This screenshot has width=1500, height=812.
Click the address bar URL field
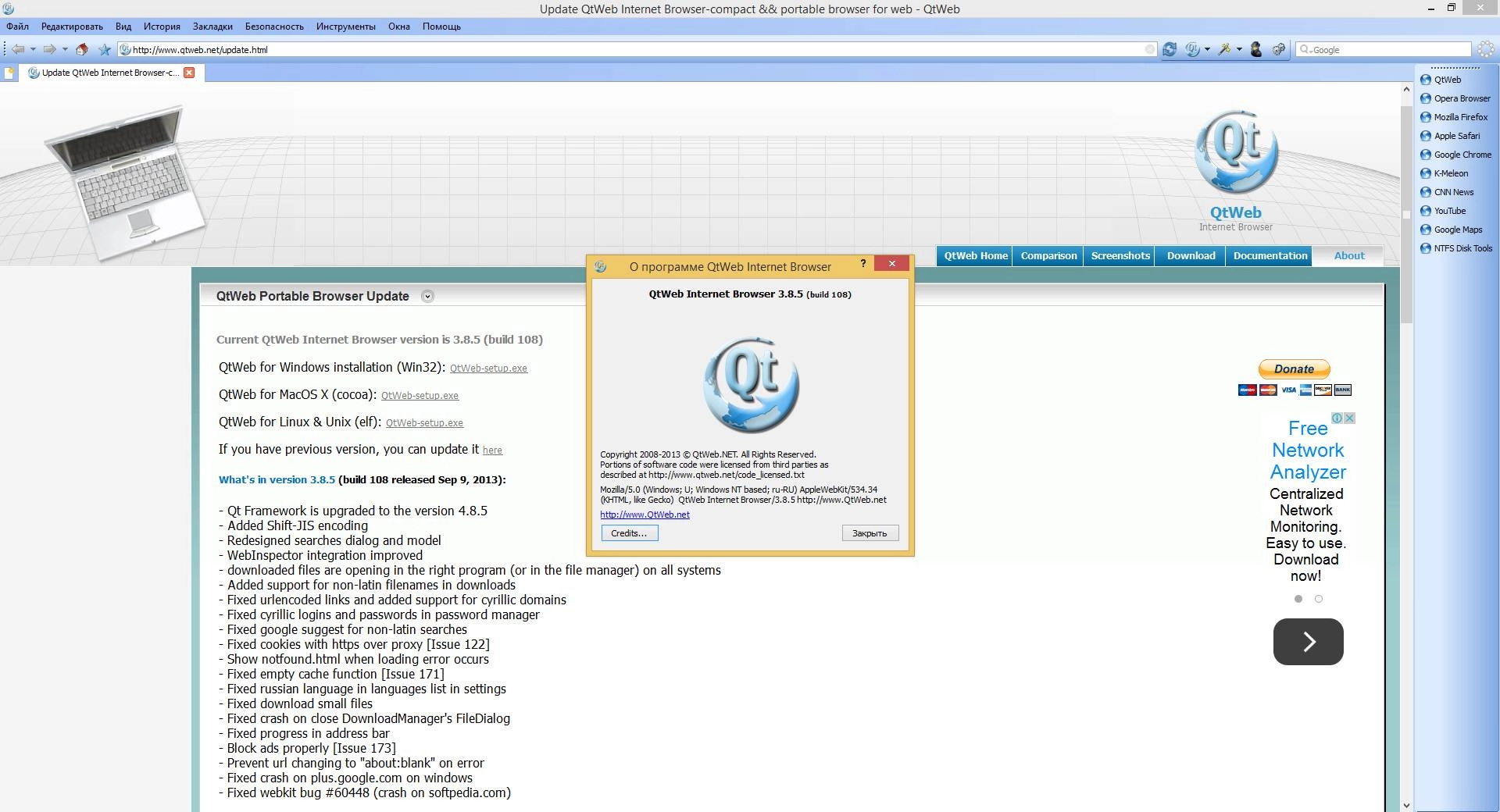pyautogui.click(x=637, y=49)
